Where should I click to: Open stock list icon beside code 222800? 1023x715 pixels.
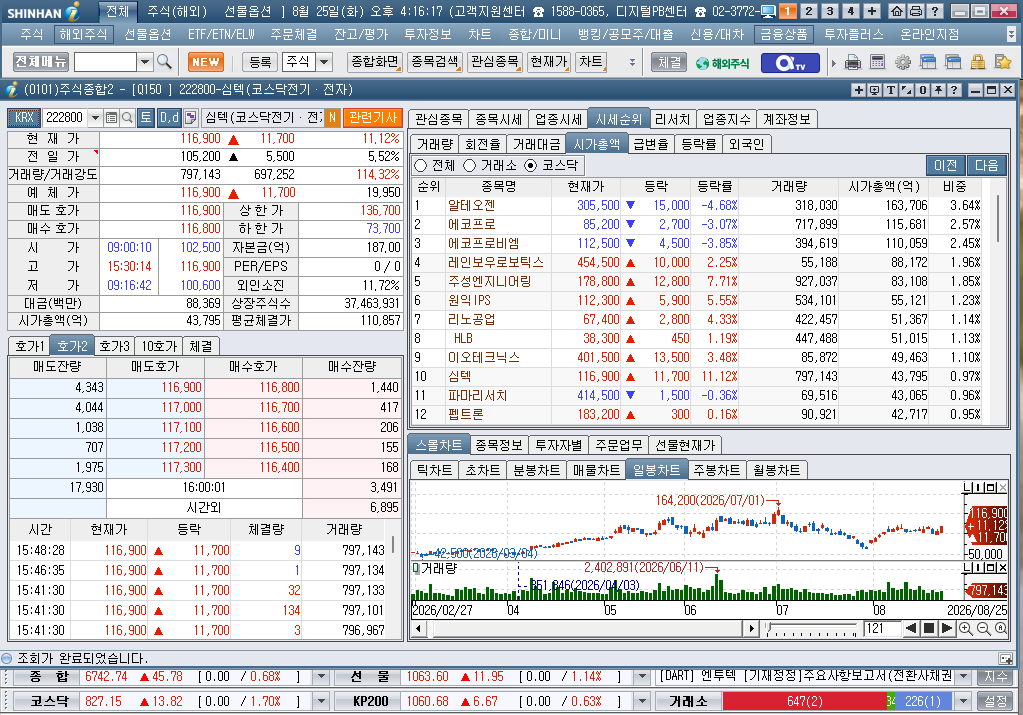[112, 117]
